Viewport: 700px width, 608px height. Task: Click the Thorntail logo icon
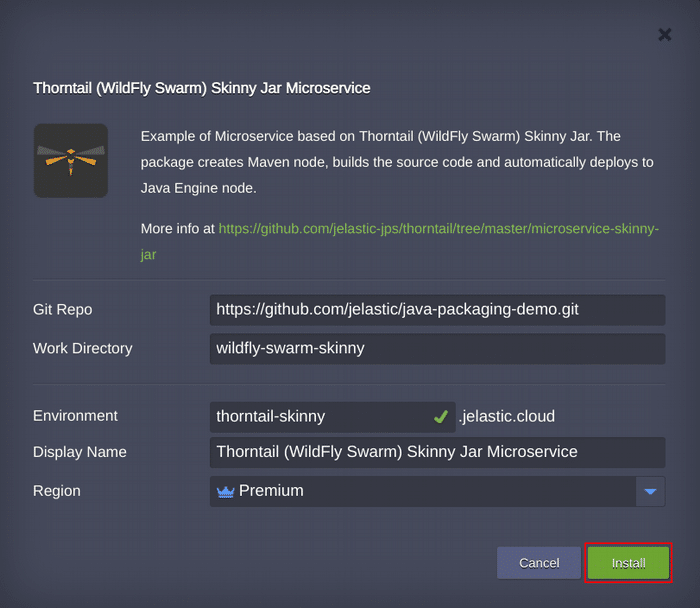tap(70, 160)
